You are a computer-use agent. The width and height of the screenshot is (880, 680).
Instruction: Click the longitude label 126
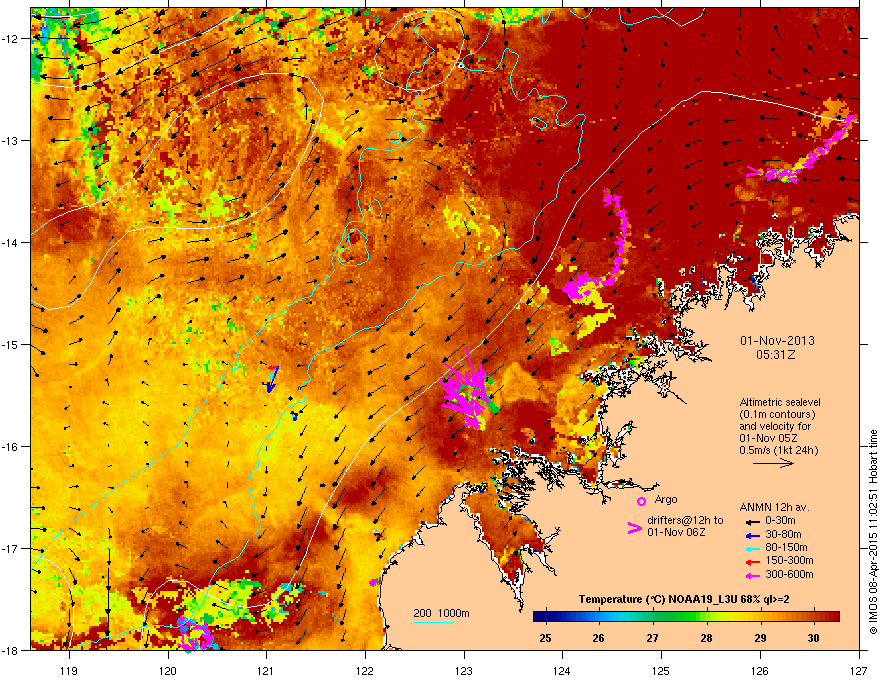pyautogui.click(x=760, y=670)
